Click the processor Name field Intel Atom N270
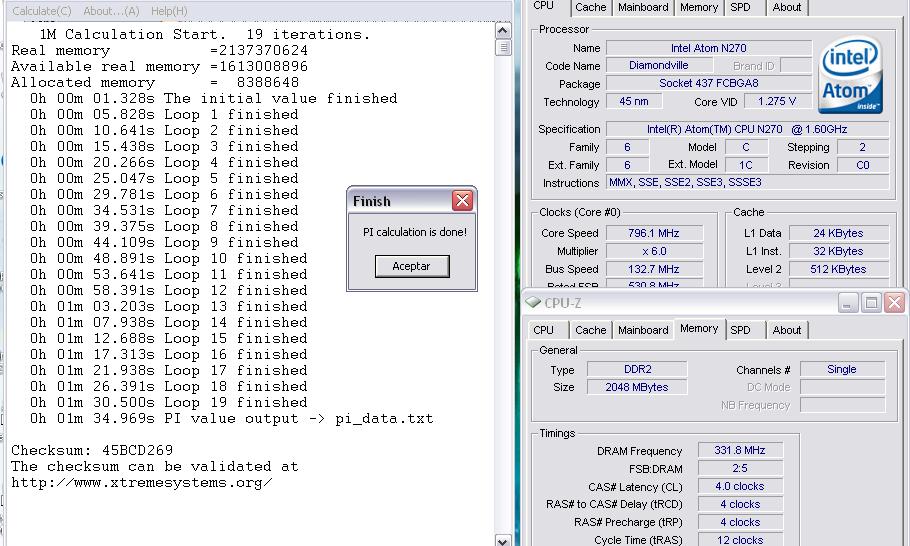Image resolution: width=910 pixels, height=546 pixels. pyautogui.click(x=709, y=48)
